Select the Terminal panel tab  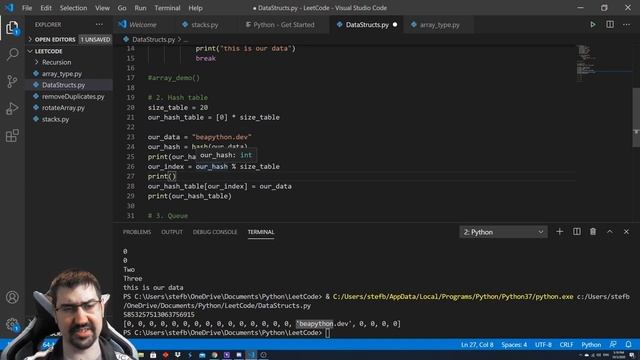click(261, 232)
